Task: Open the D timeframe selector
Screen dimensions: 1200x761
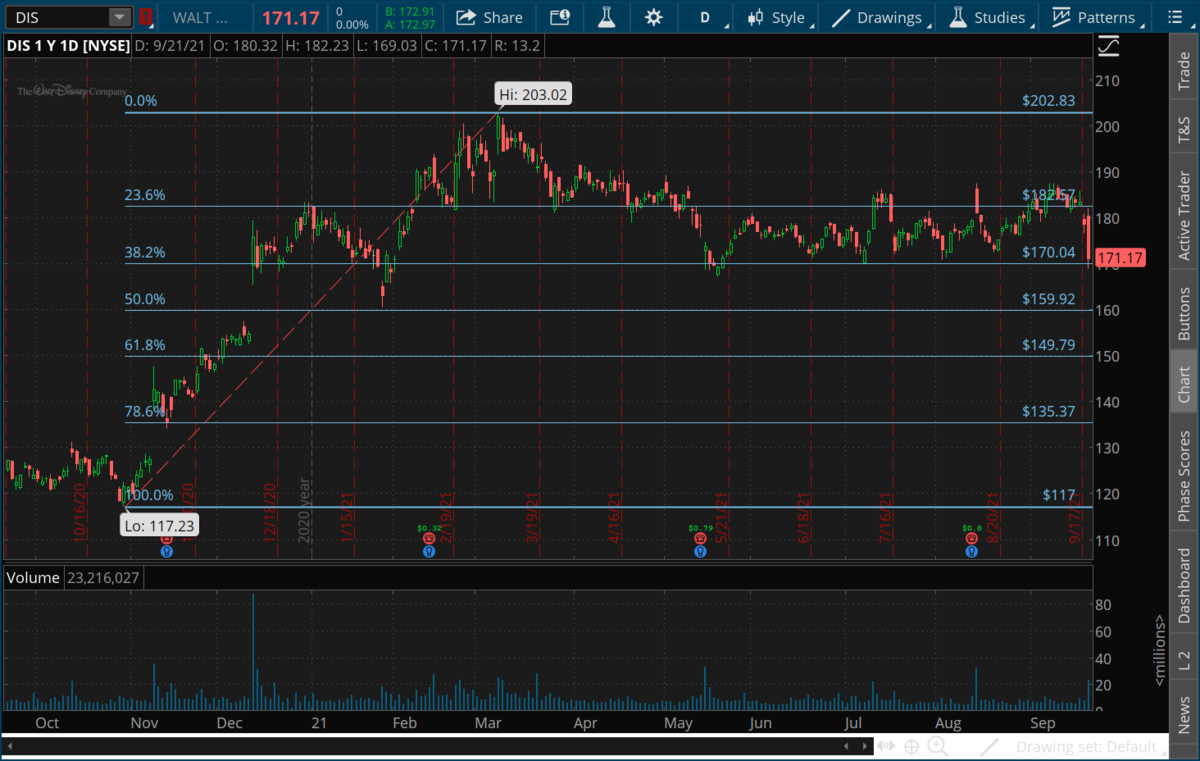Action: [x=705, y=17]
